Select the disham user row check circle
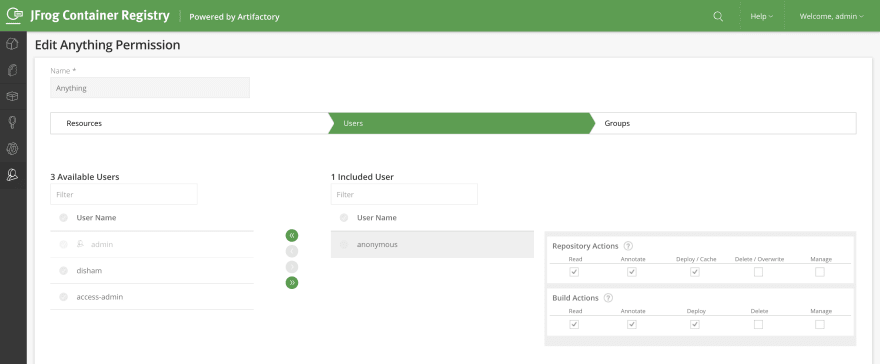The width and height of the screenshot is (880, 364). pos(63,271)
